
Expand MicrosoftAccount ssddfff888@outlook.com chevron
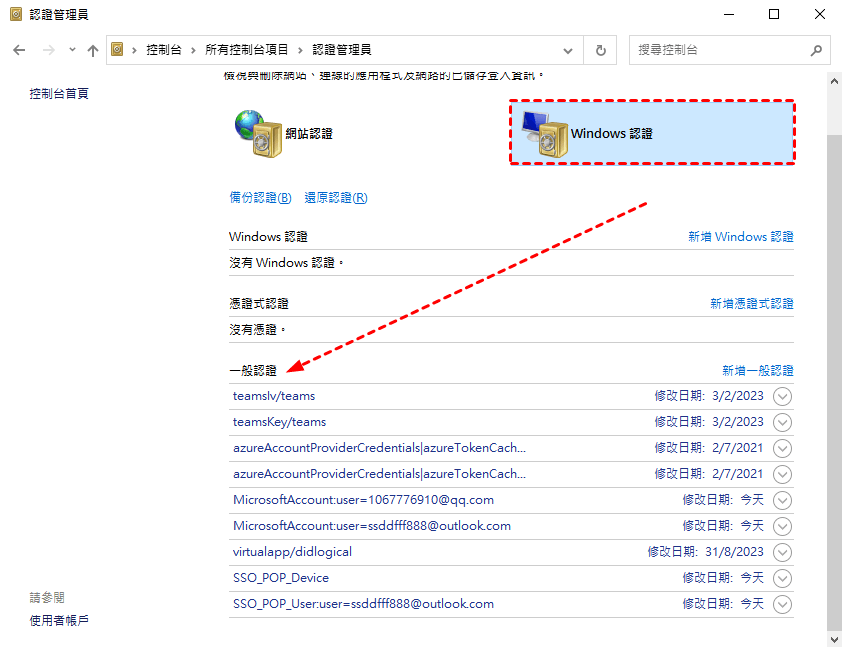782,526
